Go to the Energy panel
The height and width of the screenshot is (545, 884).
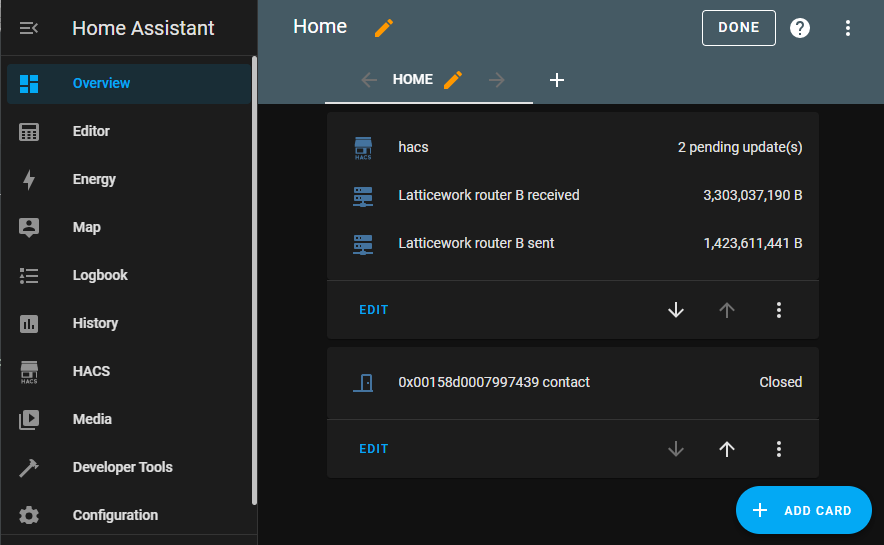click(x=129, y=179)
